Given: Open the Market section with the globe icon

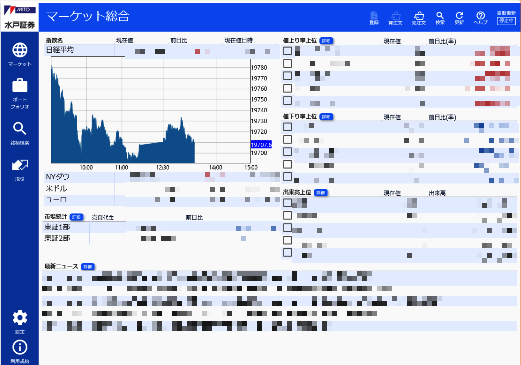Looking at the screenshot, I should [x=20, y=54].
